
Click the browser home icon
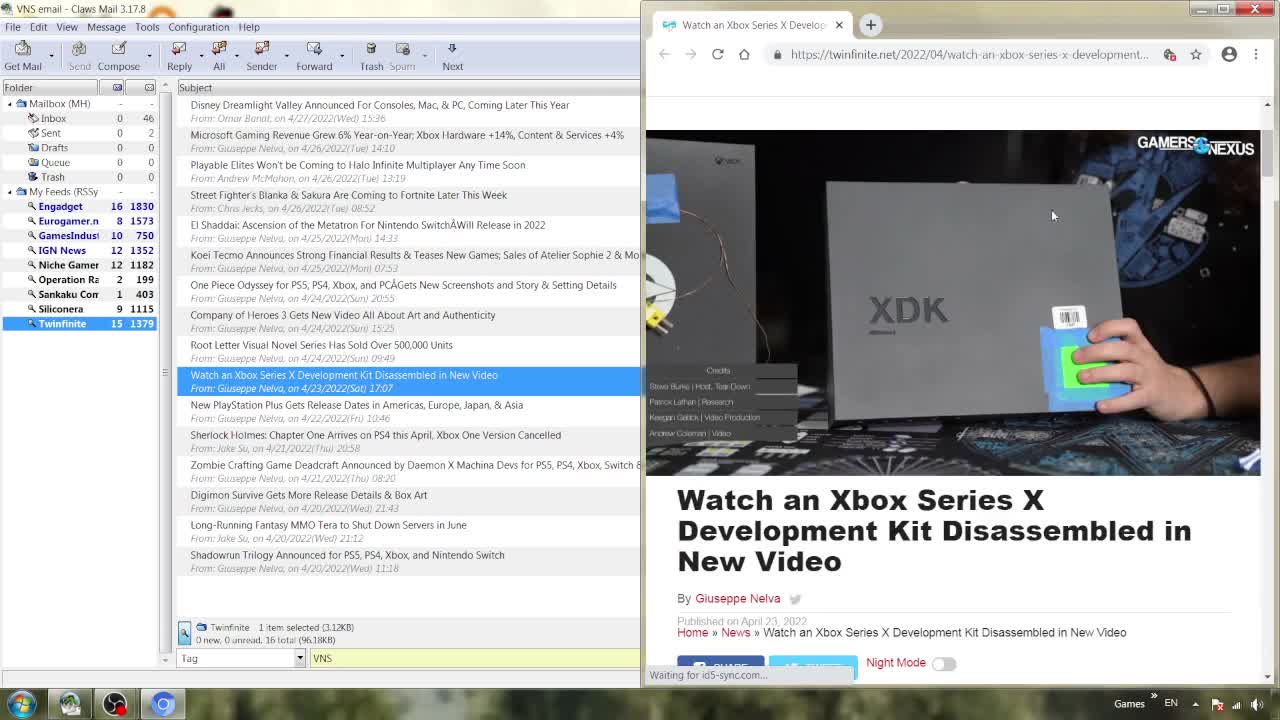click(744, 54)
